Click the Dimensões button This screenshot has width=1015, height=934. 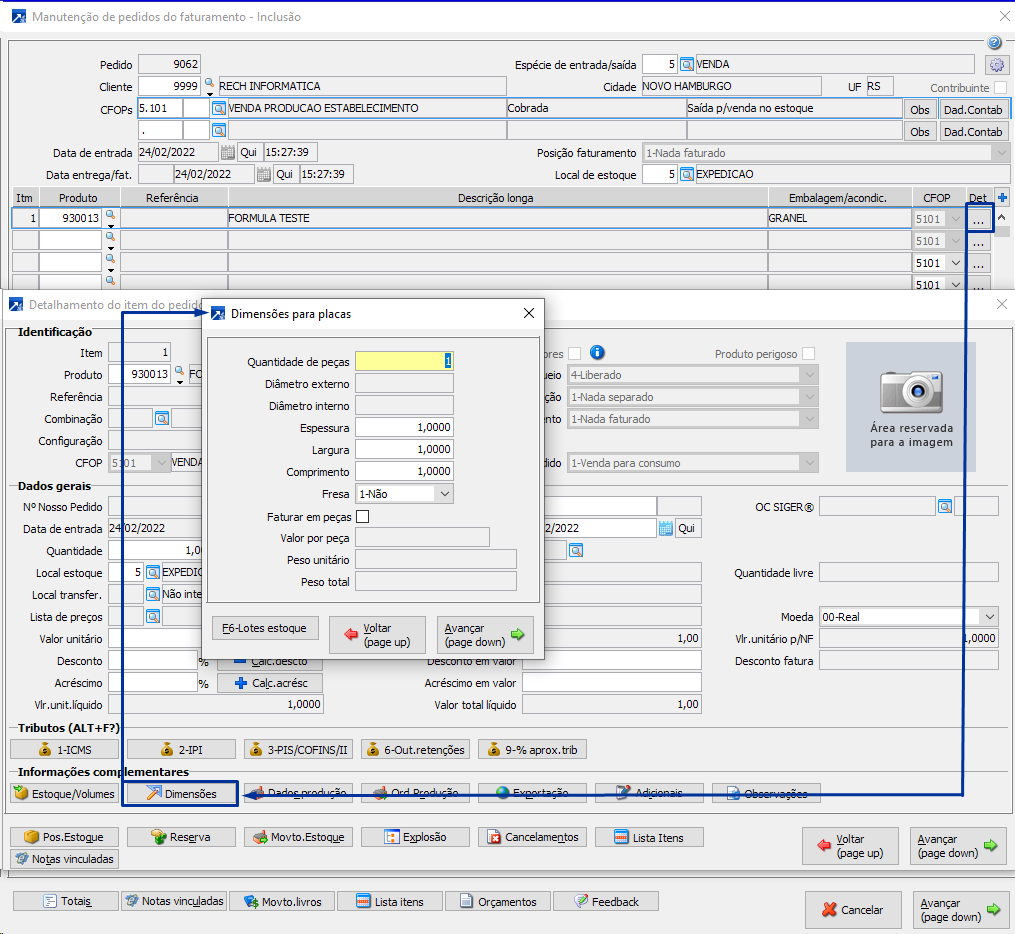pos(179,793)
